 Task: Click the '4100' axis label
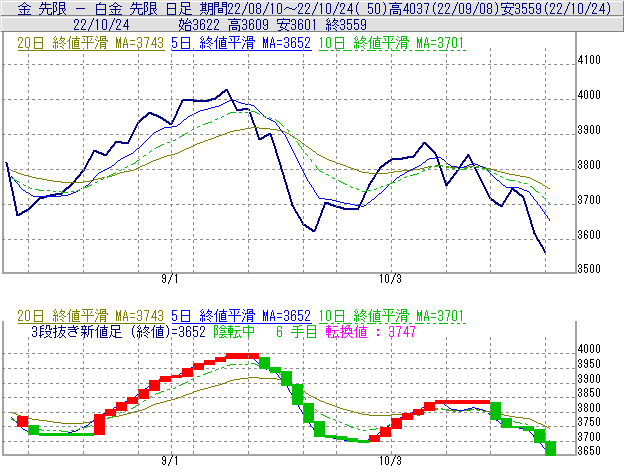589,60
